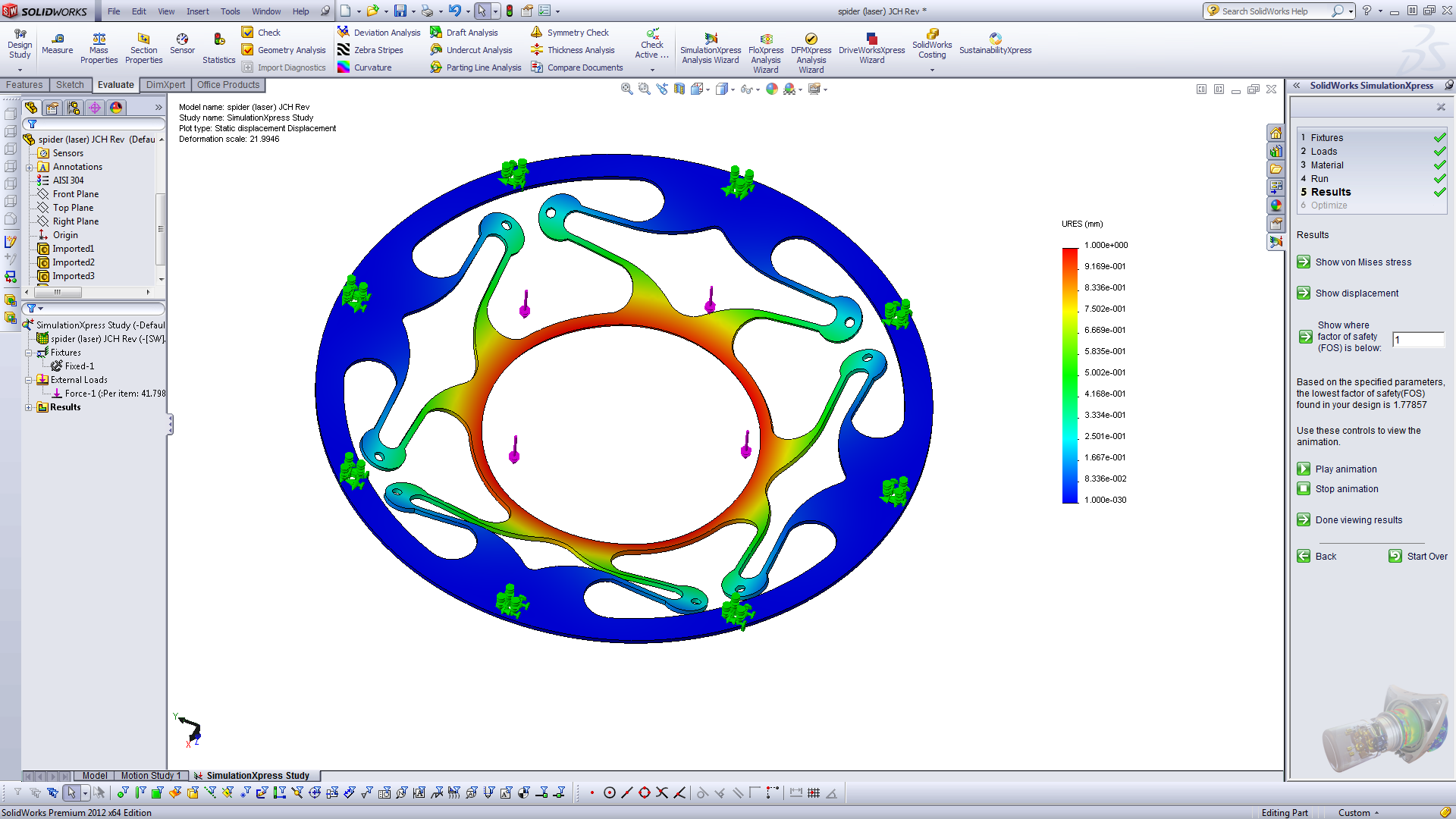The height and width of the screenshot is (819, 1456).
Task: Launch SimulationXpress Analysis Wizard
Action: pyautogui.click(x=711, y=49)
